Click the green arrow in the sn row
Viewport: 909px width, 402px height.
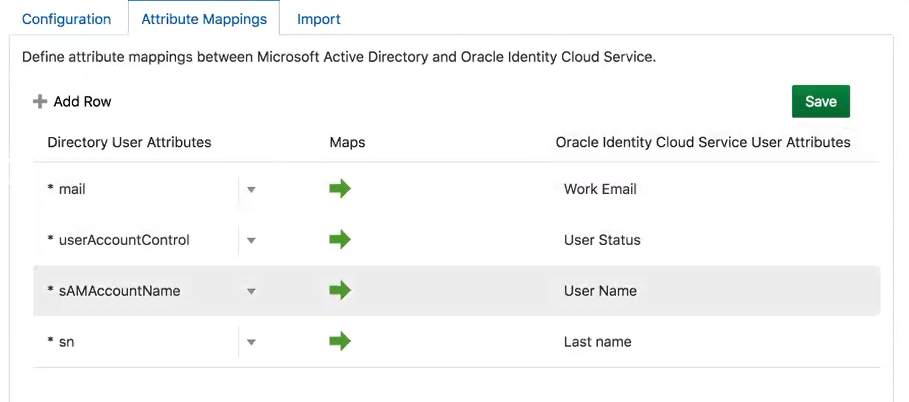tap(340, 341)
